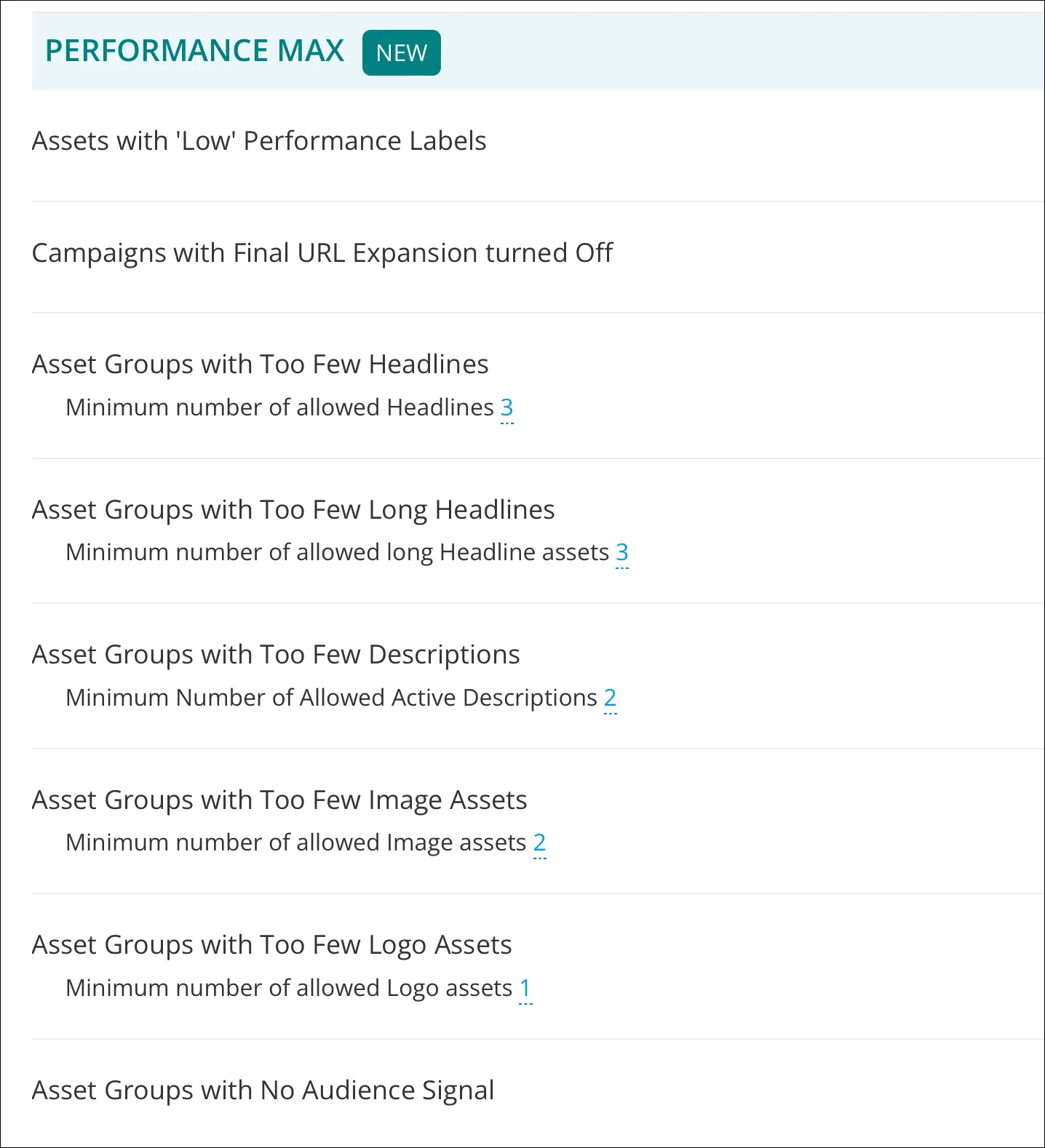
Task: Click Minimum Number of Allowed Active Descriptions label
Action: coord(331,698)
